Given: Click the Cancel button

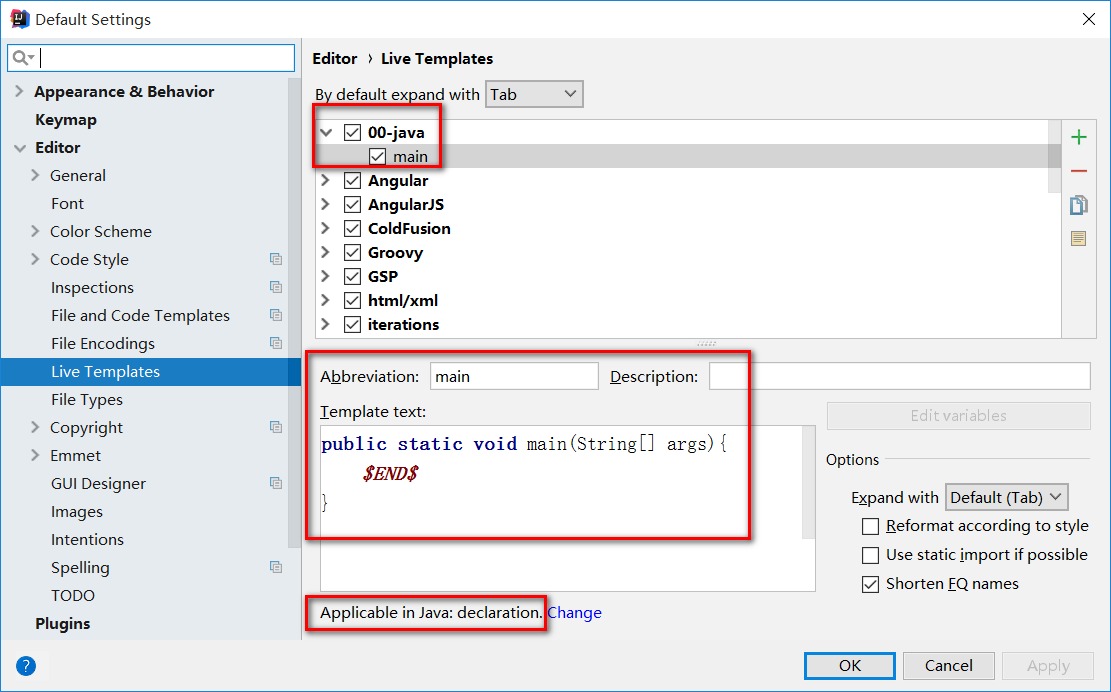Looking at the screenshot, I should point(948,666).
